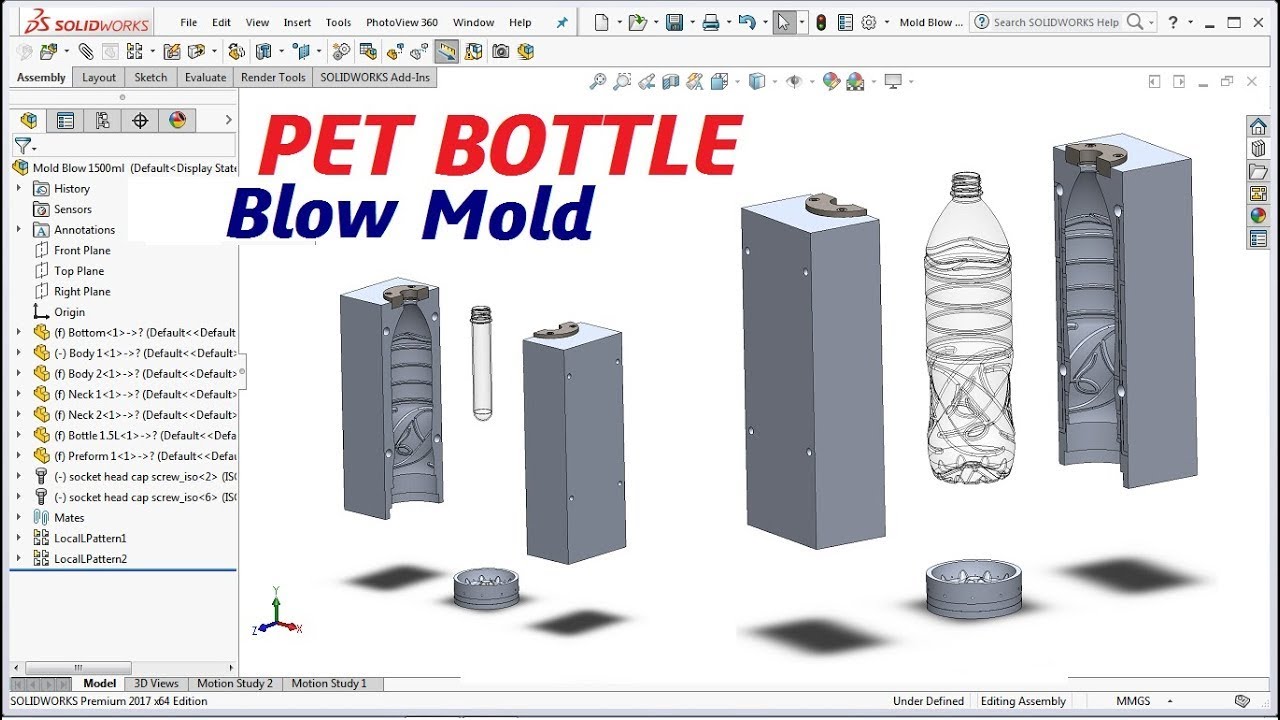Viewport: 1280px width, 720px height.
Task: Click the tree filter funnel icon
Action: 21,147
